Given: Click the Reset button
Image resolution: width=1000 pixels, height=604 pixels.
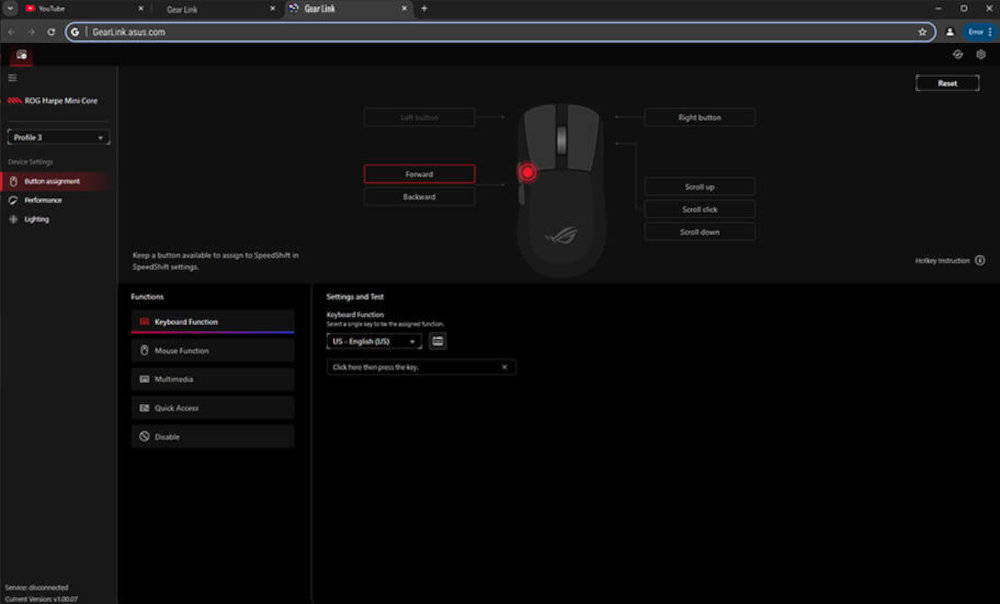Looking at the screenshot, I should click(x=947, y=82).
